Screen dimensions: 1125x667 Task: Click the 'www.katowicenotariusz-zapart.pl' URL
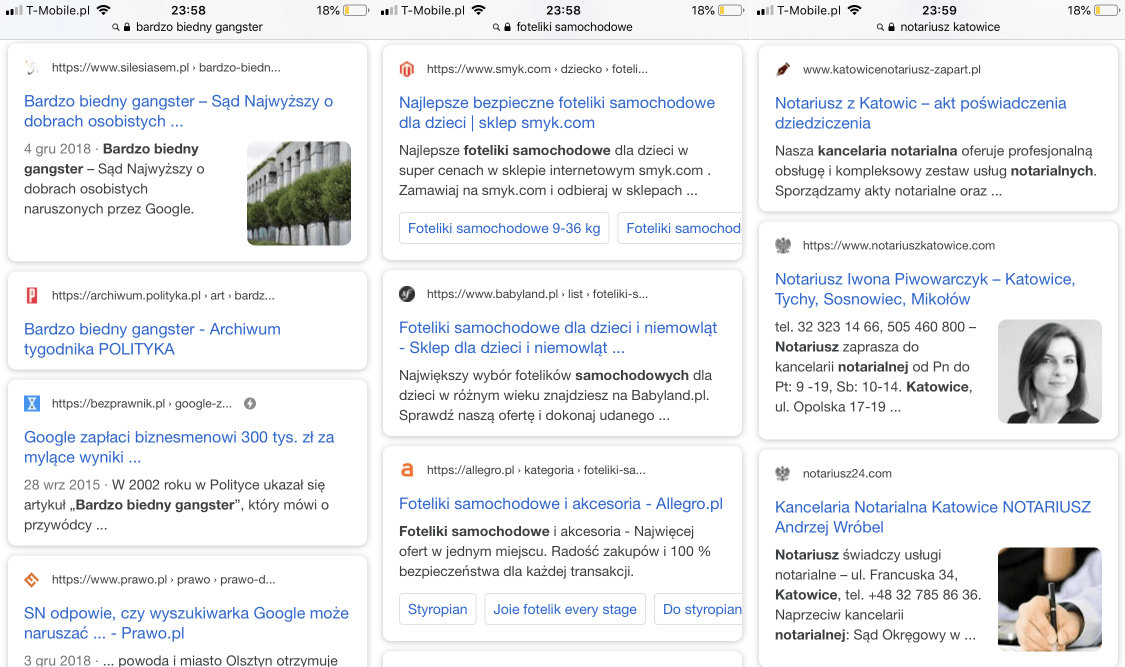point(892,70)
